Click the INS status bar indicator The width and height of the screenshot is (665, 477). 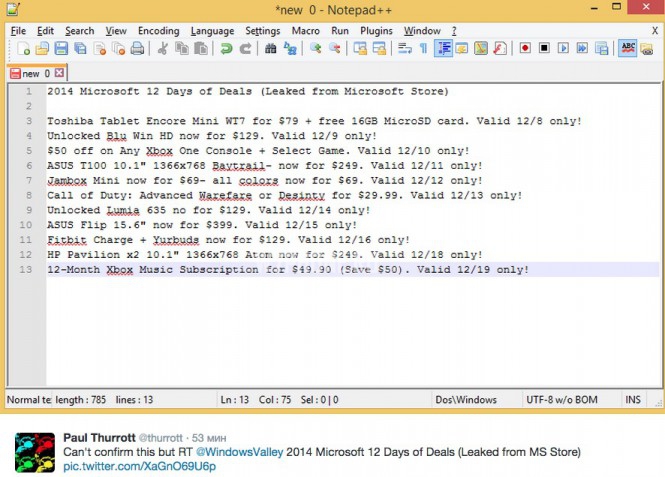pyautogui.click(x=633, y=399)
